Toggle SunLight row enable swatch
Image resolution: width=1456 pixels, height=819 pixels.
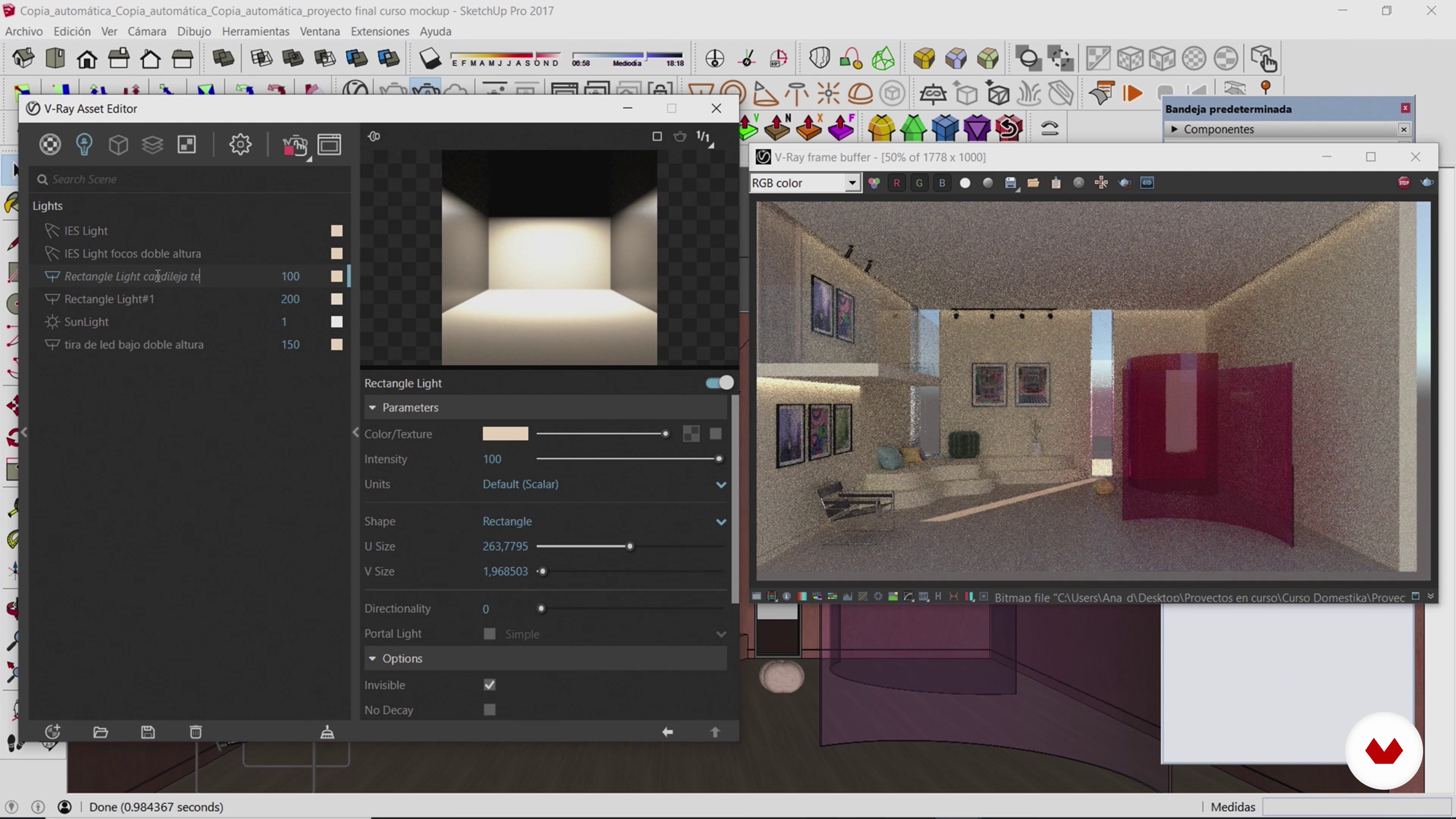click(x=337, y=322)
